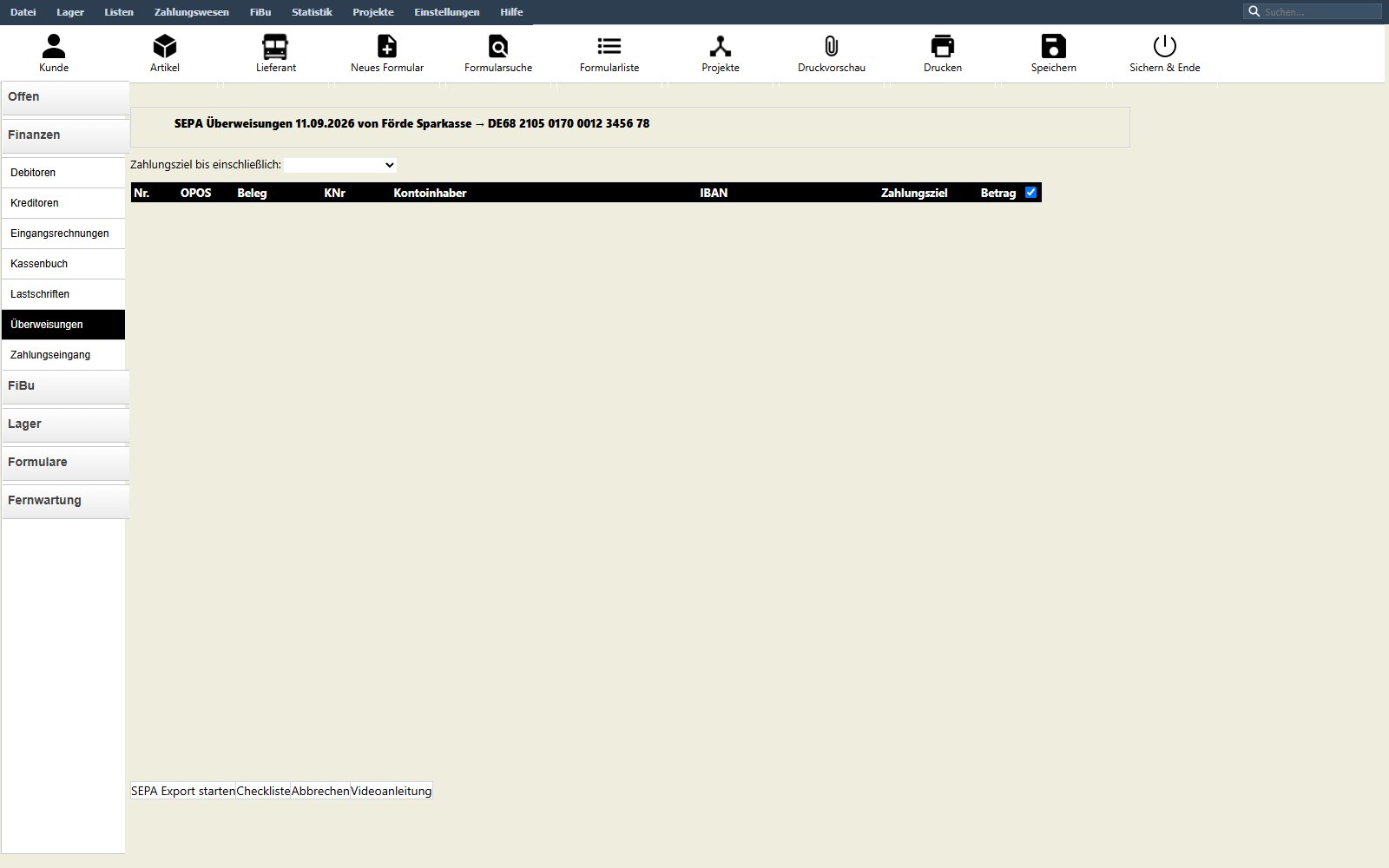Show the Formularliste list icon
Viewport: 1389px width, 868px height.
(609, 46)
